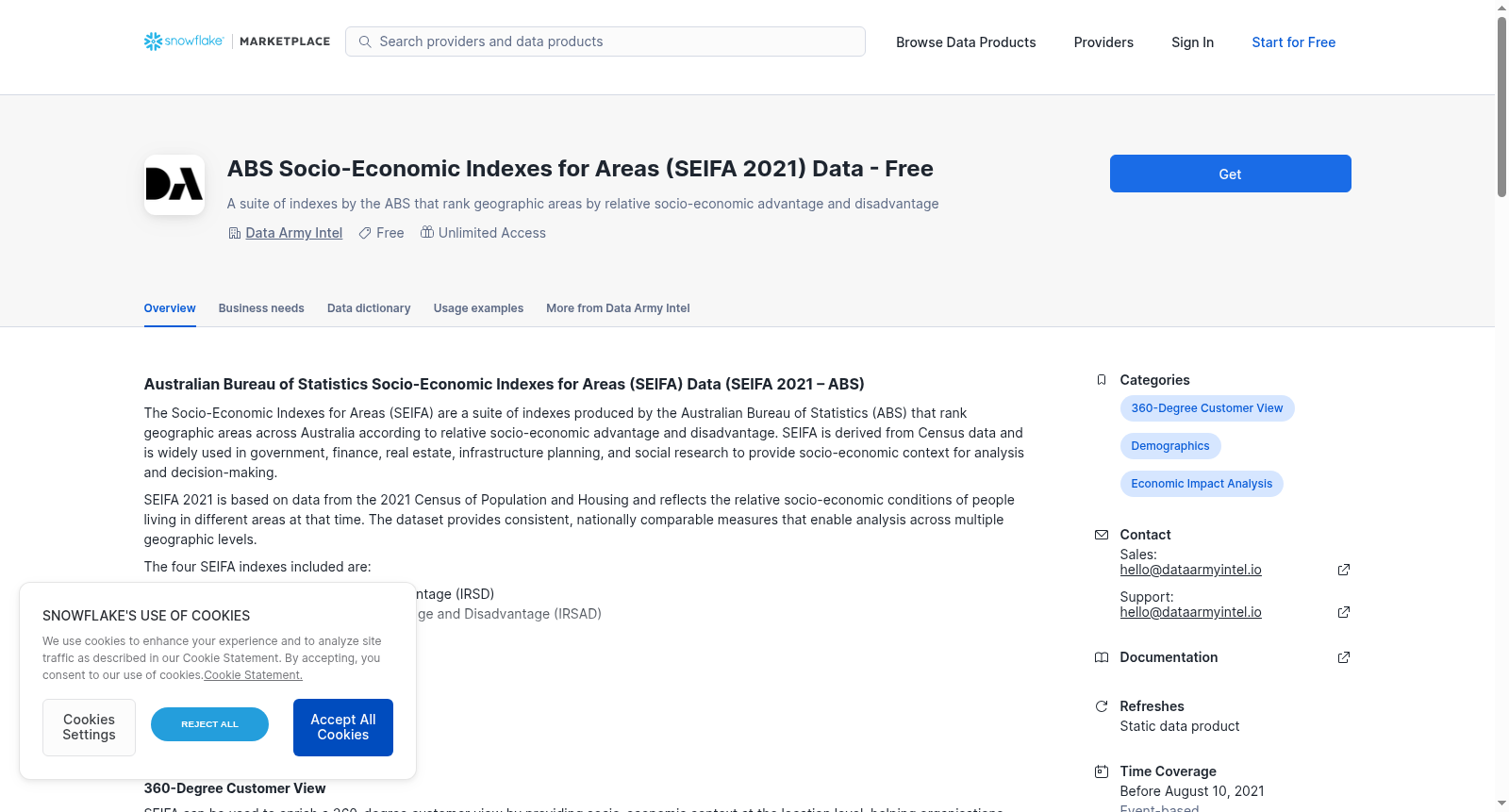1509x812 pixels.
Task: Select the Demographics category chip
Action: (1170, 446)
